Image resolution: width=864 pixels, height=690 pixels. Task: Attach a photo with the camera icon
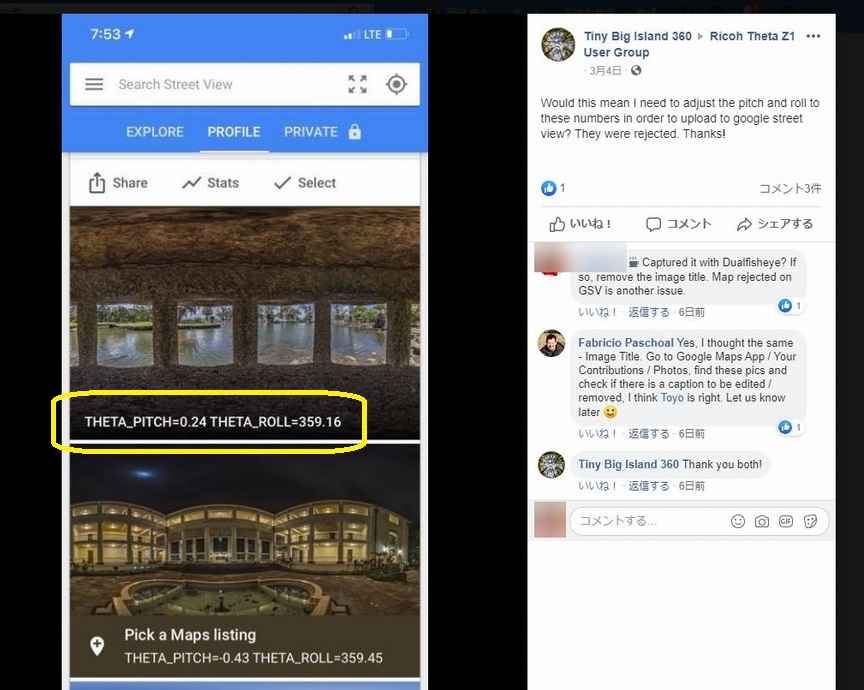[x=762, y=521]
